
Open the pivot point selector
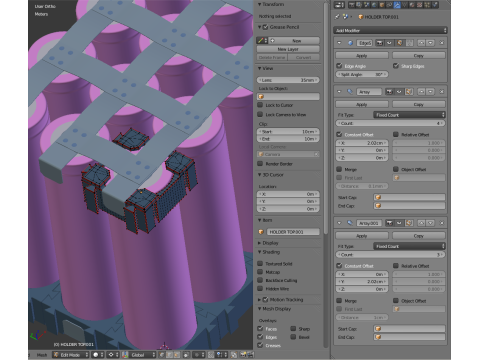(113, 355)
